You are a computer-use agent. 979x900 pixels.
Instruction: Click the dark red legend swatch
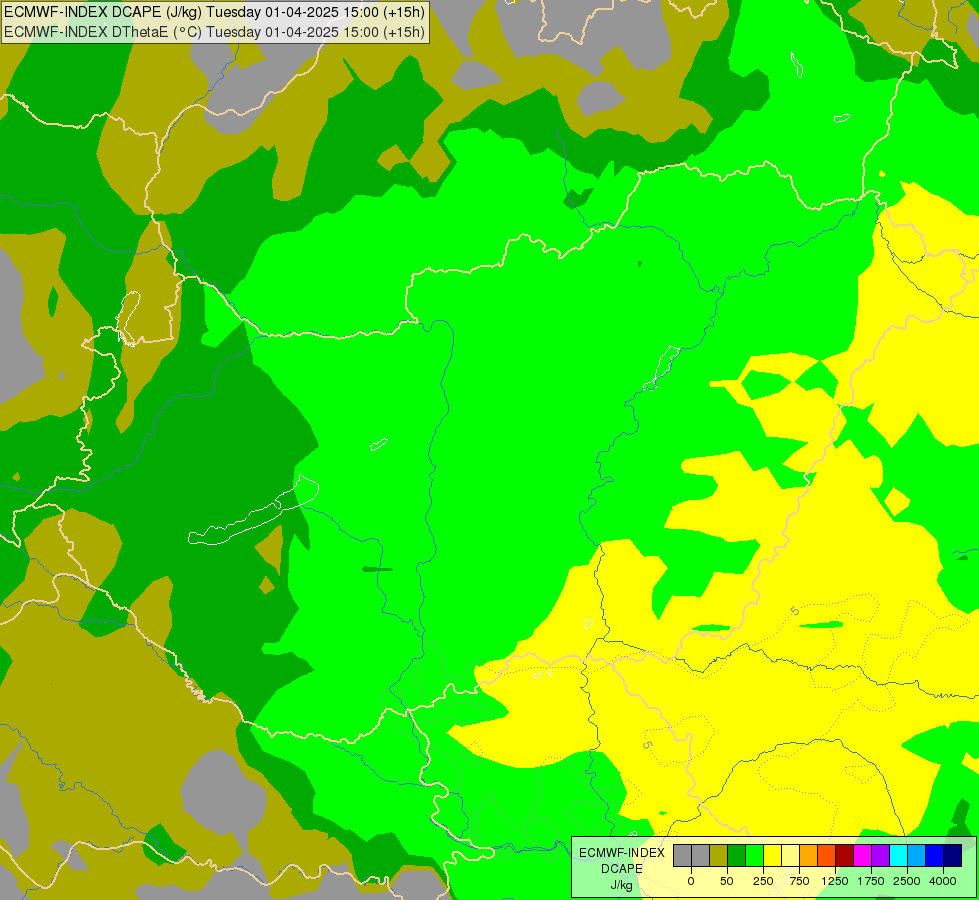tap(845, 856)
